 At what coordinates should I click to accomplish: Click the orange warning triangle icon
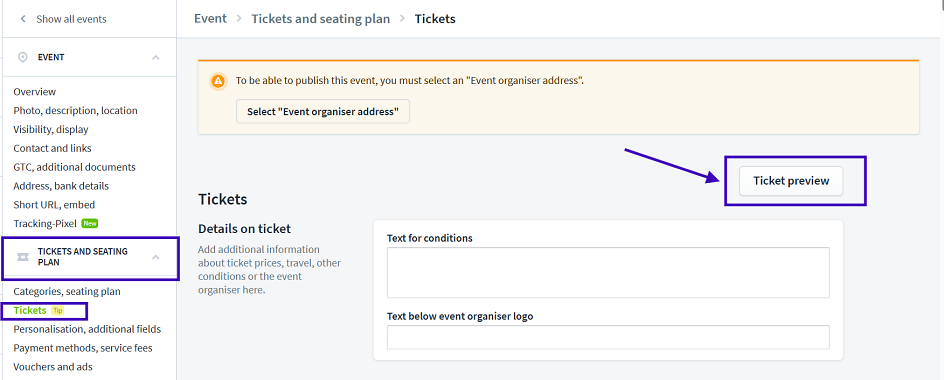click(x=218, y=80)
